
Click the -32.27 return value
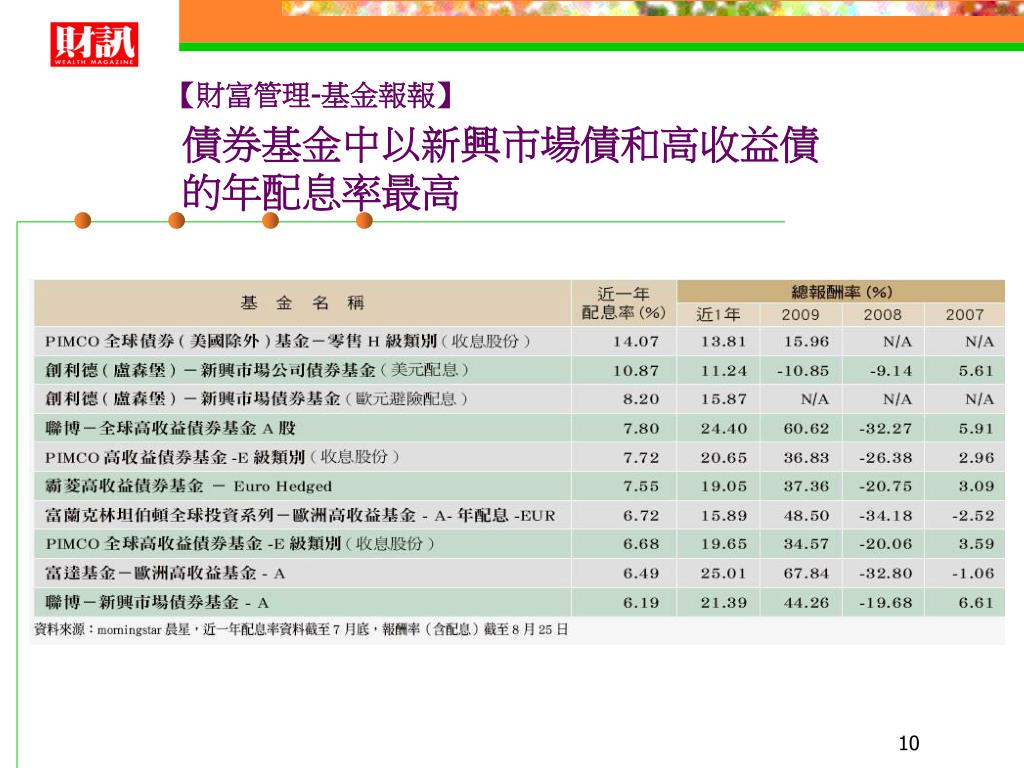coord(885,428)
